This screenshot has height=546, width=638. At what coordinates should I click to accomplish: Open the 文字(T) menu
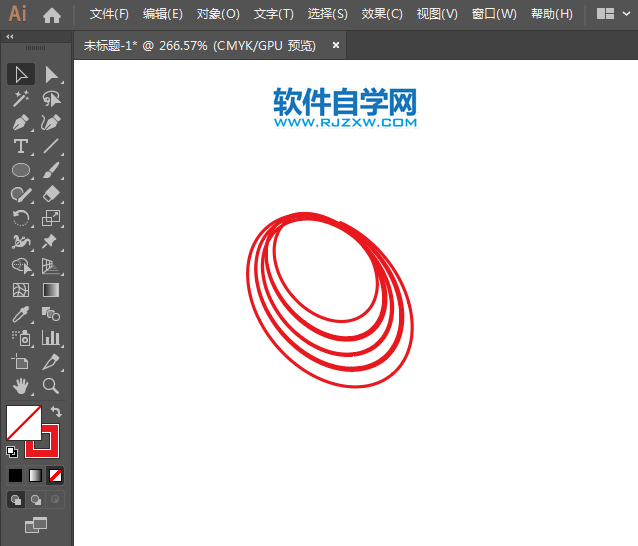[x=273, y=14]
